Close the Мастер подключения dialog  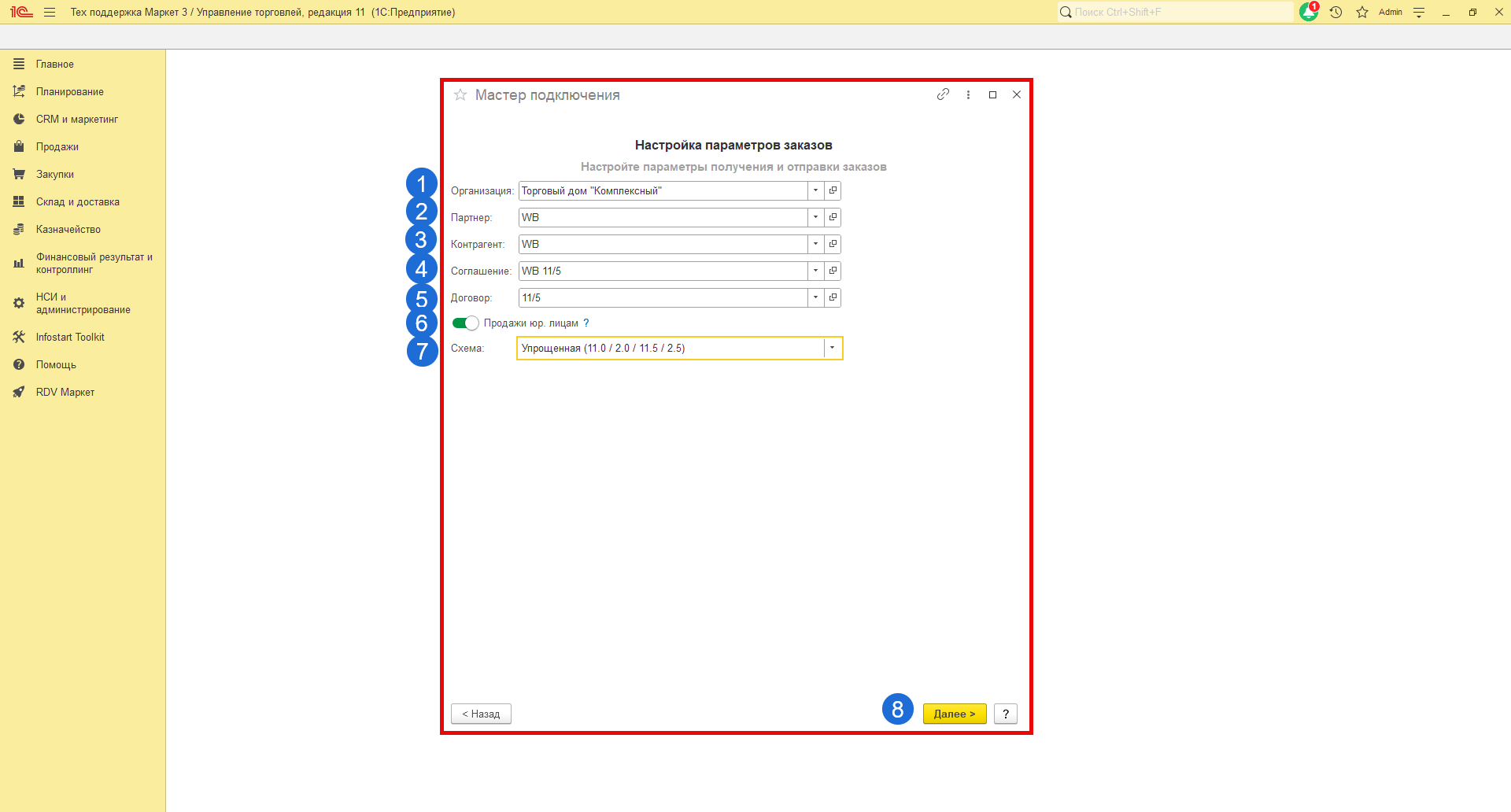[1017, 94]
